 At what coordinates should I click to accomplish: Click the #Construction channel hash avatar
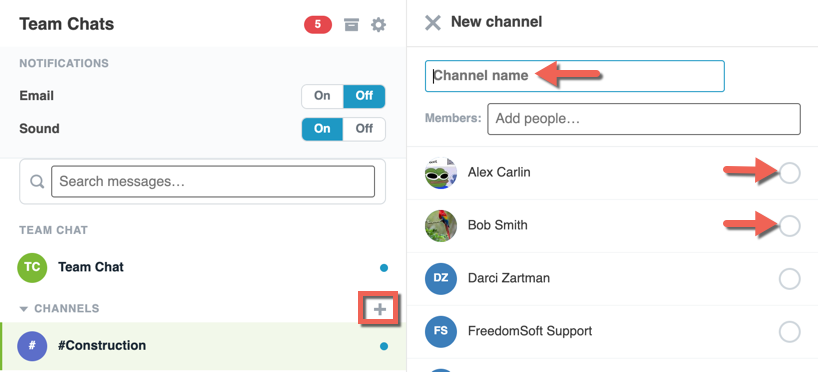pos(32,346)
